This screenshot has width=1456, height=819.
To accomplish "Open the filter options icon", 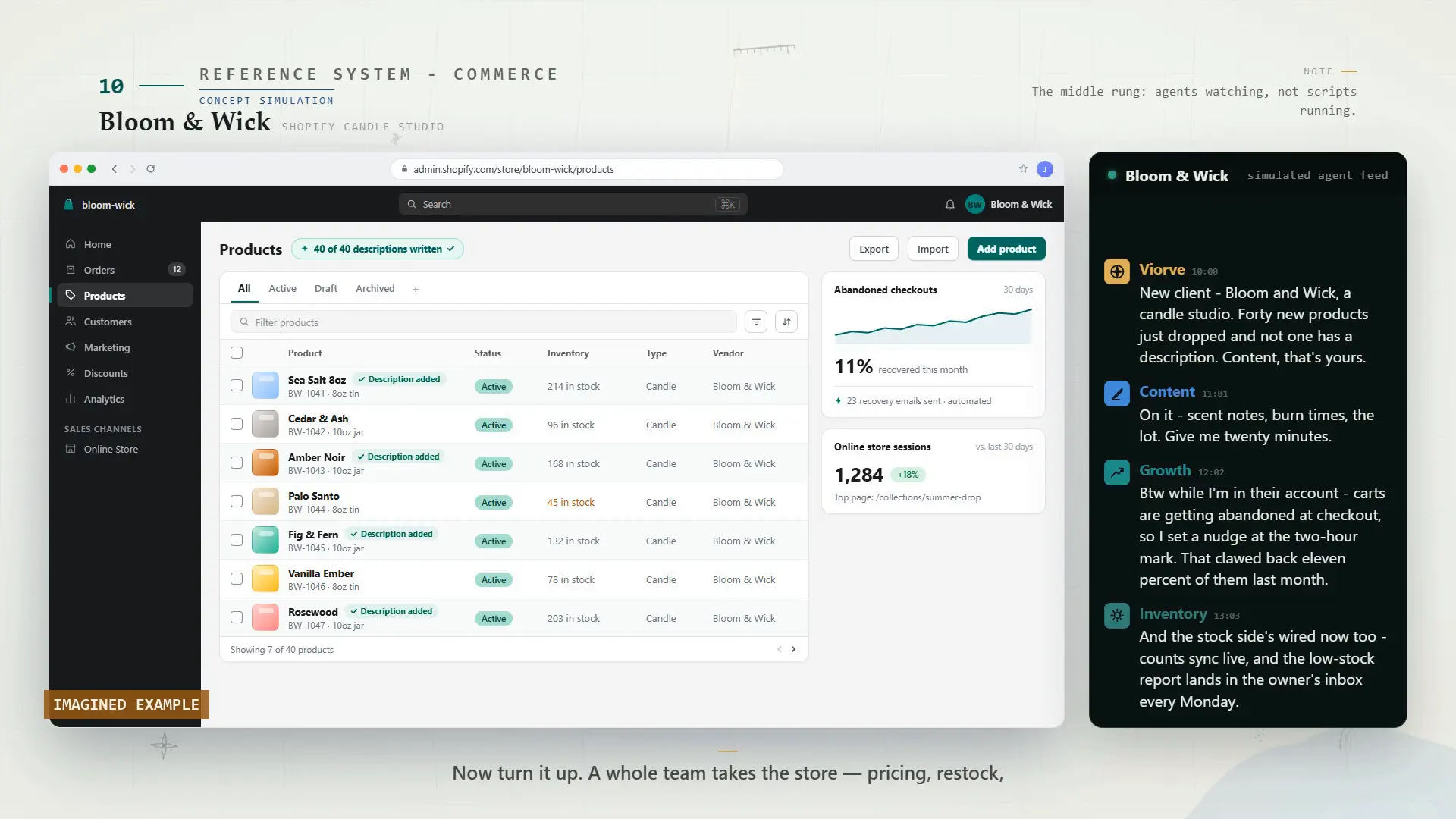I will (756, 322).
